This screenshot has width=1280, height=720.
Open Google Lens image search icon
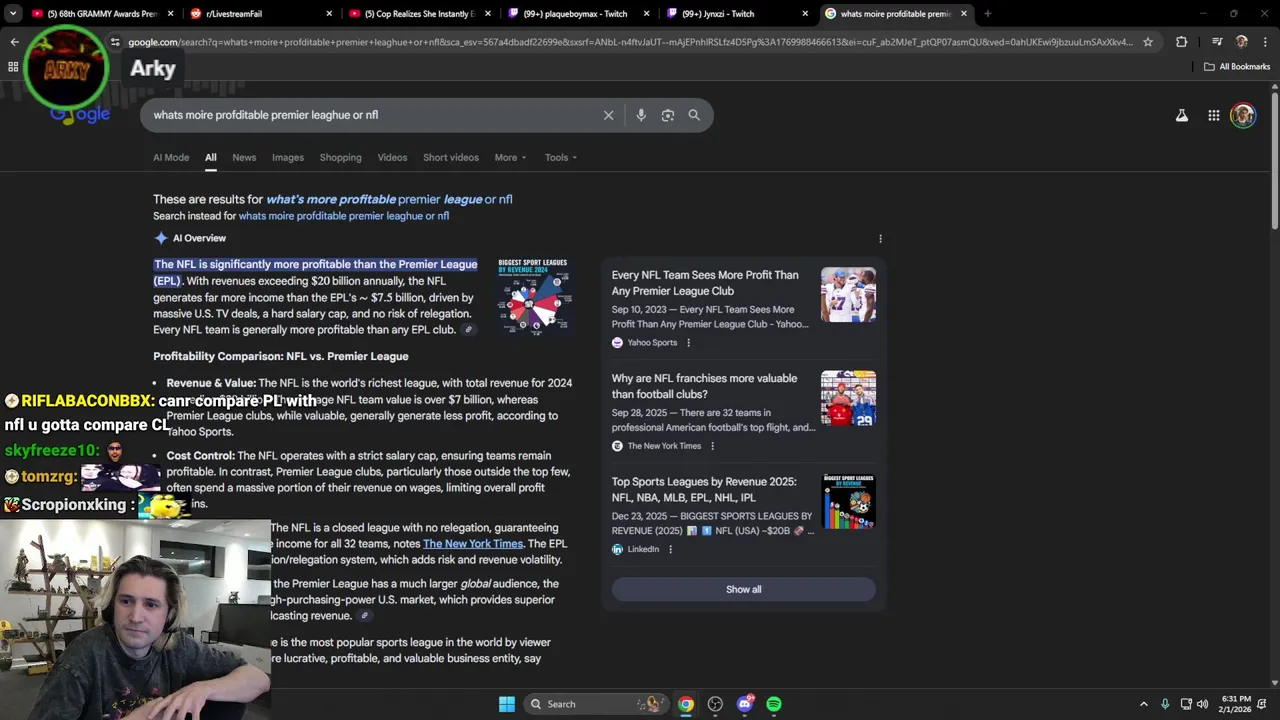[x=668, y=115]
